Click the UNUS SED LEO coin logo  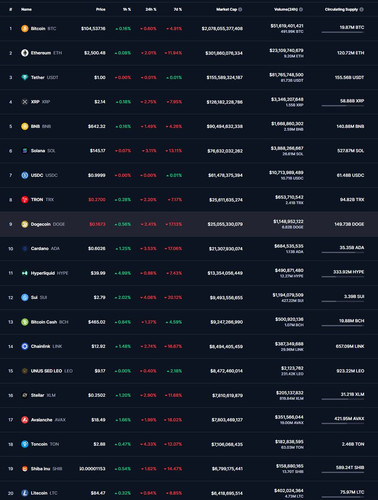click(x=25, y=371)
